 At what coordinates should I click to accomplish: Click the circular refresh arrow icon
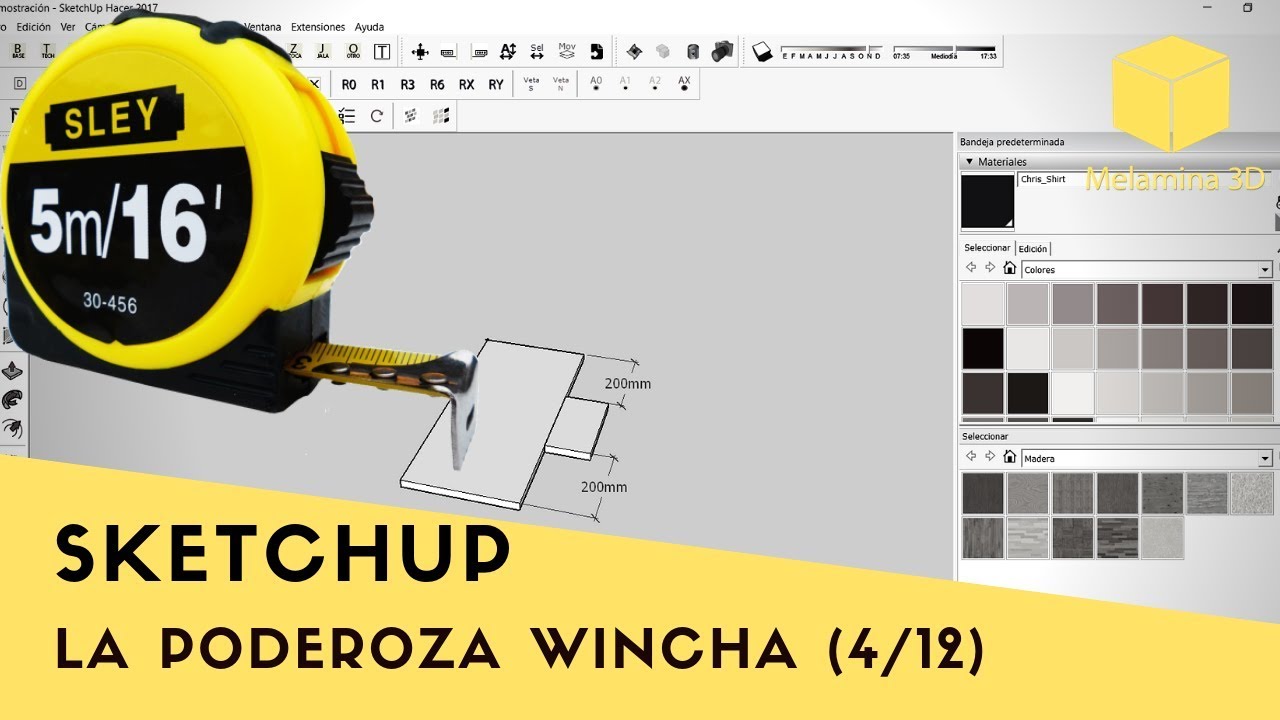point(377,116)
